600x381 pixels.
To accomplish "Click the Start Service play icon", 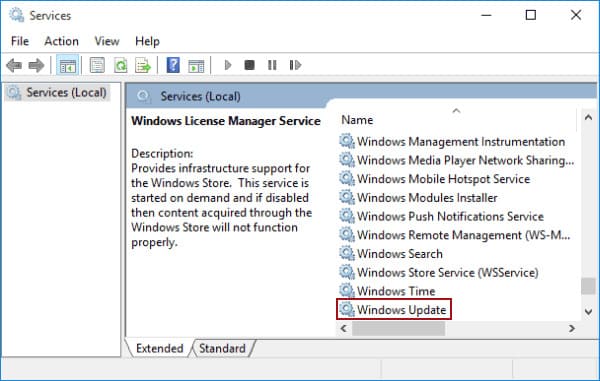I will 228,65.
